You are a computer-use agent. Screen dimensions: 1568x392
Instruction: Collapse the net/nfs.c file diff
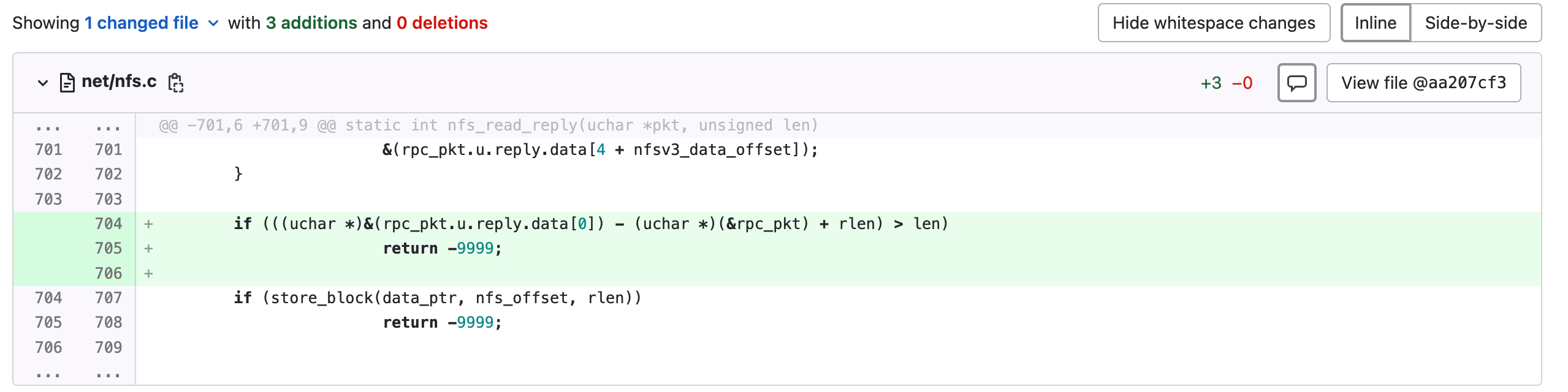(x=42, y=83)
